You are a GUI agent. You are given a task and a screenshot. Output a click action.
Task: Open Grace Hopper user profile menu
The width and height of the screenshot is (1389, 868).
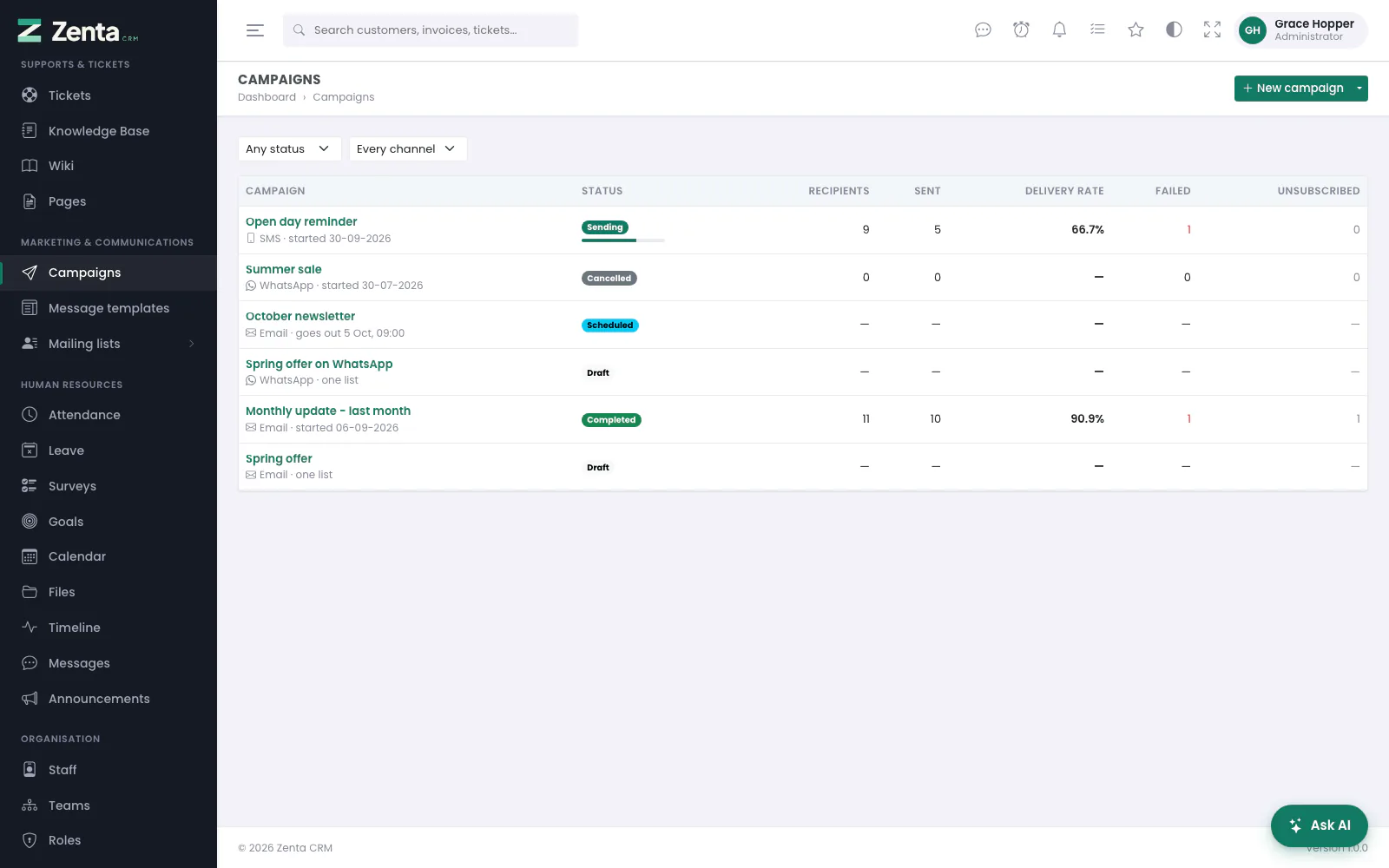[x=1301, y=30]
